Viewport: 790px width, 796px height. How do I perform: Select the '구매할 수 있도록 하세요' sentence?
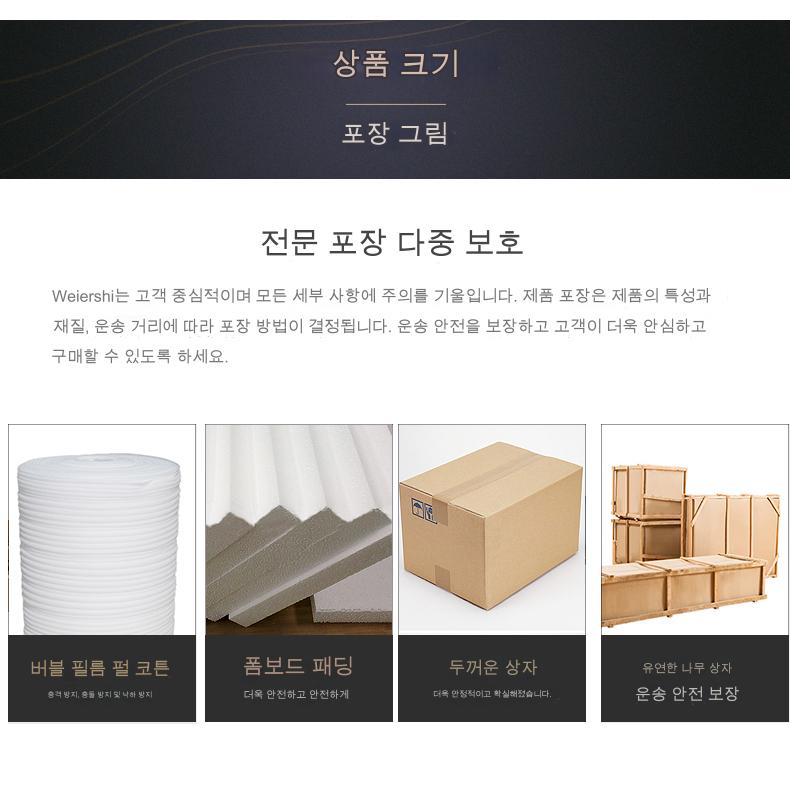tap(140, 356)
